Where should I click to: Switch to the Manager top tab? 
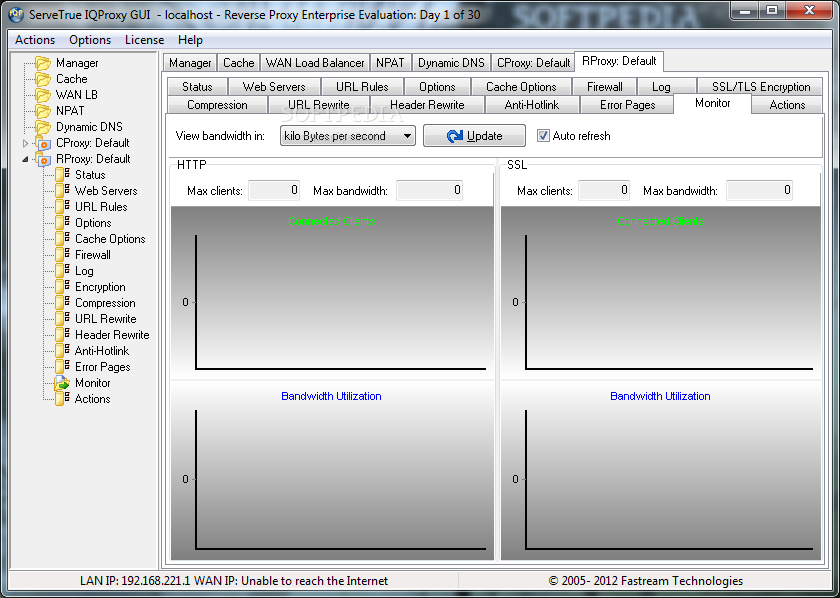pos(190,63)
